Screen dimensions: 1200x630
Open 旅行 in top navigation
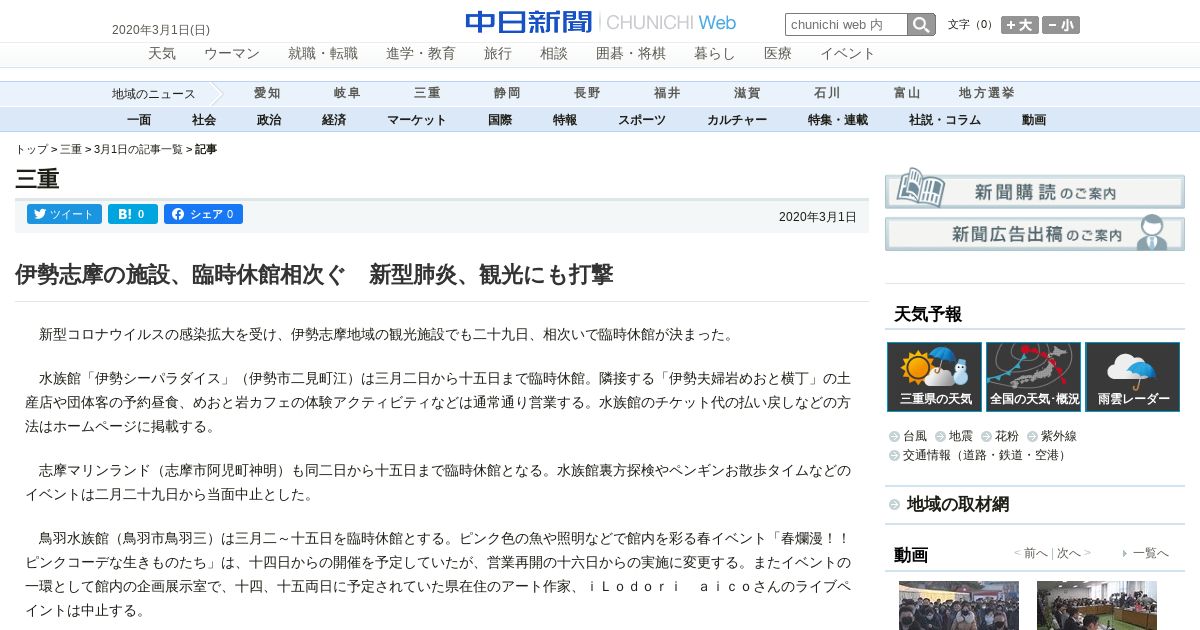[x=498, y=54]
